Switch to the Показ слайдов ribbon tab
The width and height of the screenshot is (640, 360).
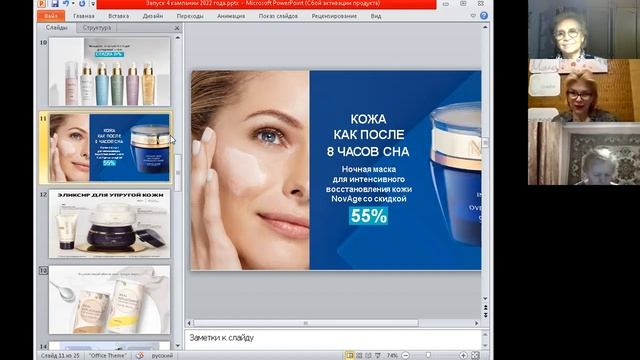[278, 16]
